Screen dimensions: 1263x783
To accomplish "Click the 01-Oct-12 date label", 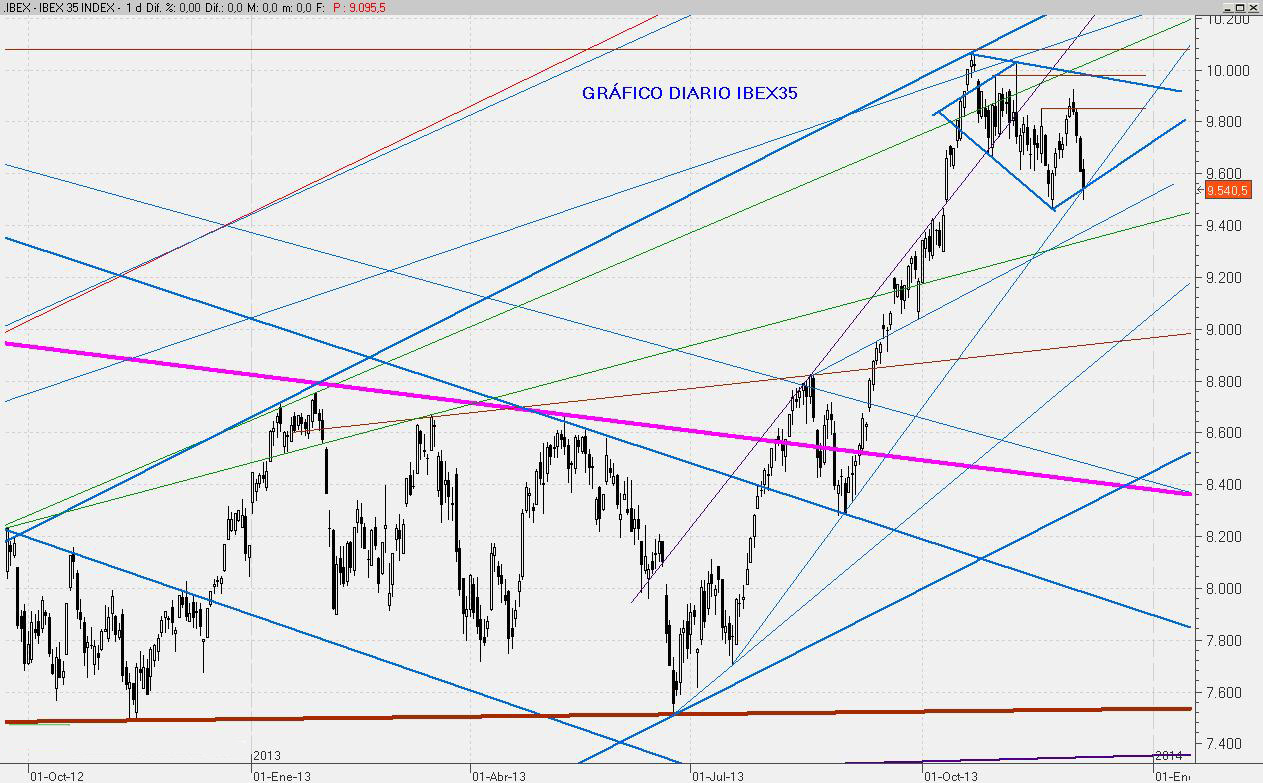I will 57,775.
